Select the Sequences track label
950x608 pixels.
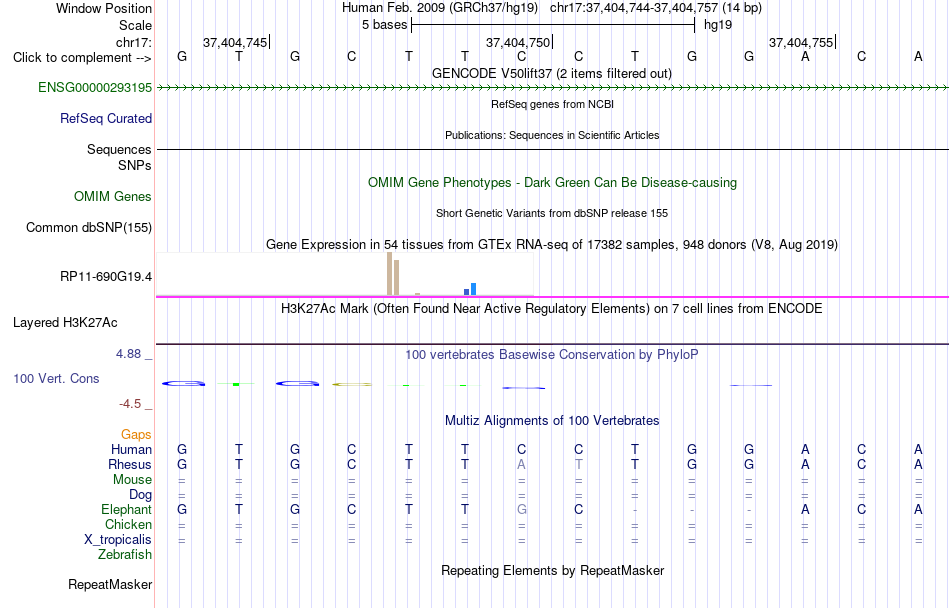tap(119, 149)
